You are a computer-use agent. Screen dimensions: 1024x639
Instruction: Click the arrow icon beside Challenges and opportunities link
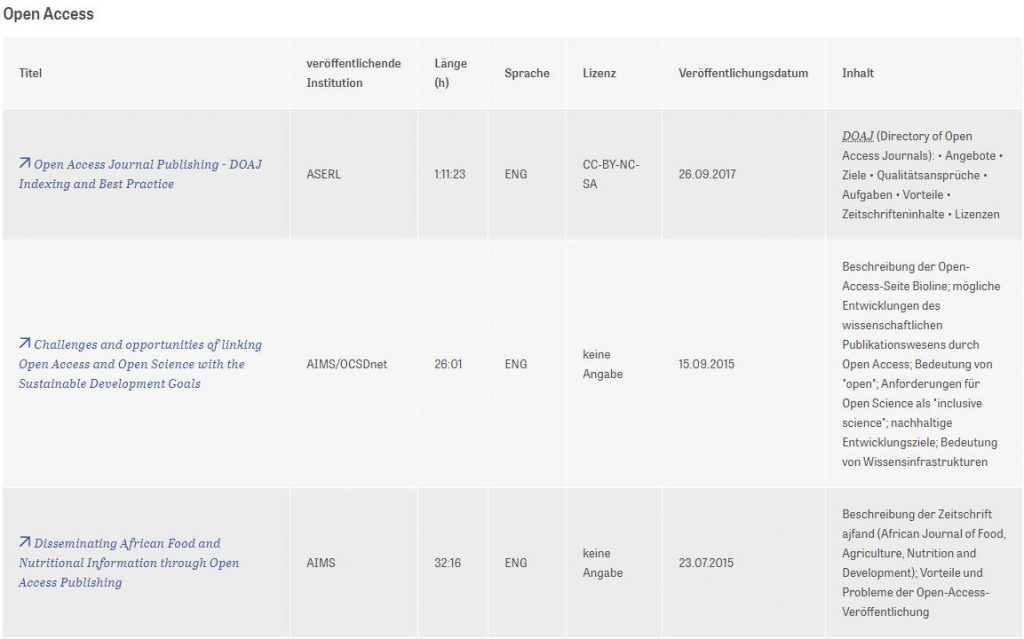(25, 344)
